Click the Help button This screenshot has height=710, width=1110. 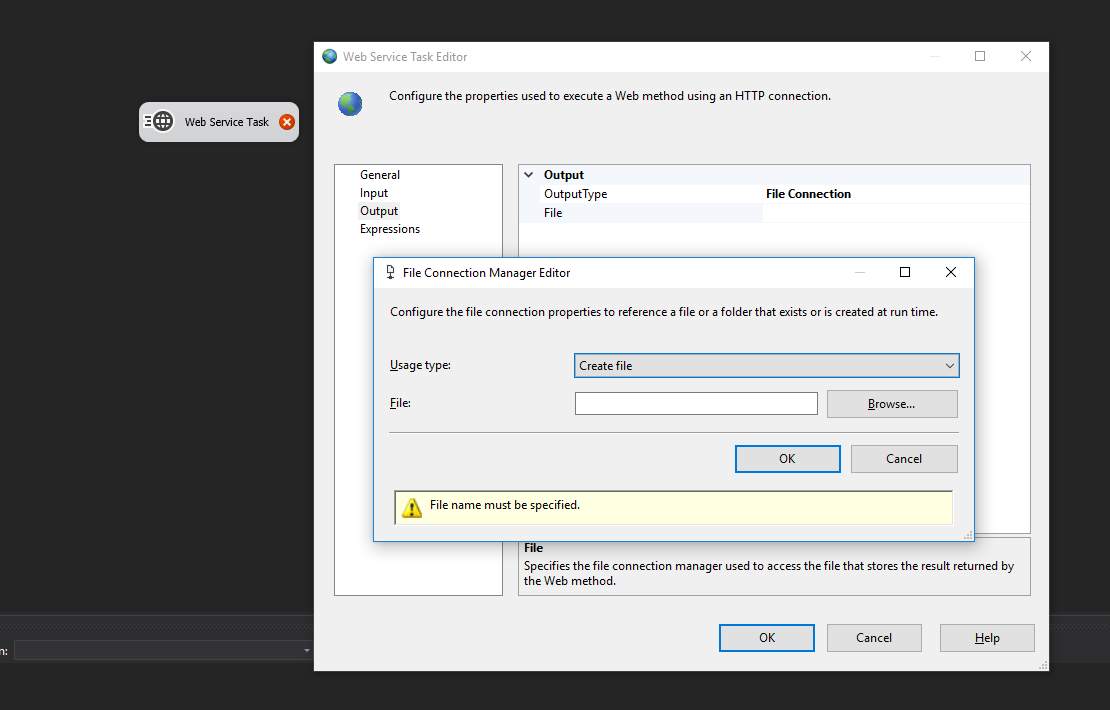[987, 638]
